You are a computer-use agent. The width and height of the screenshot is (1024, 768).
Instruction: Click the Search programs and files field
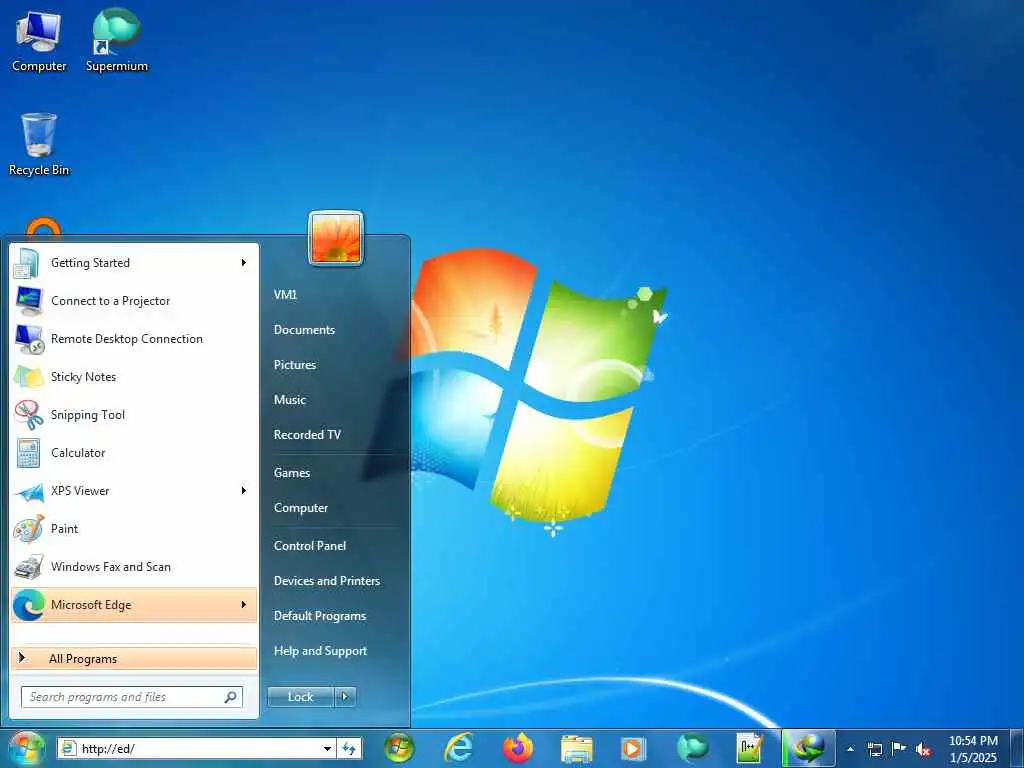(131, 697)
